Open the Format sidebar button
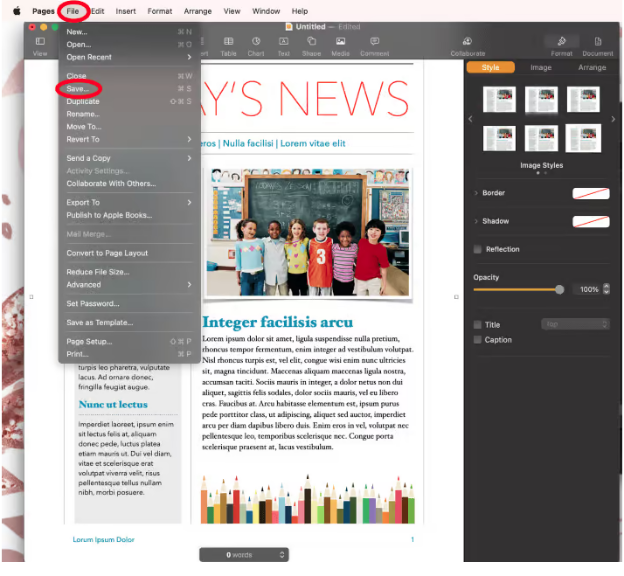The image size is (624, 576). (x=561, y=45)
